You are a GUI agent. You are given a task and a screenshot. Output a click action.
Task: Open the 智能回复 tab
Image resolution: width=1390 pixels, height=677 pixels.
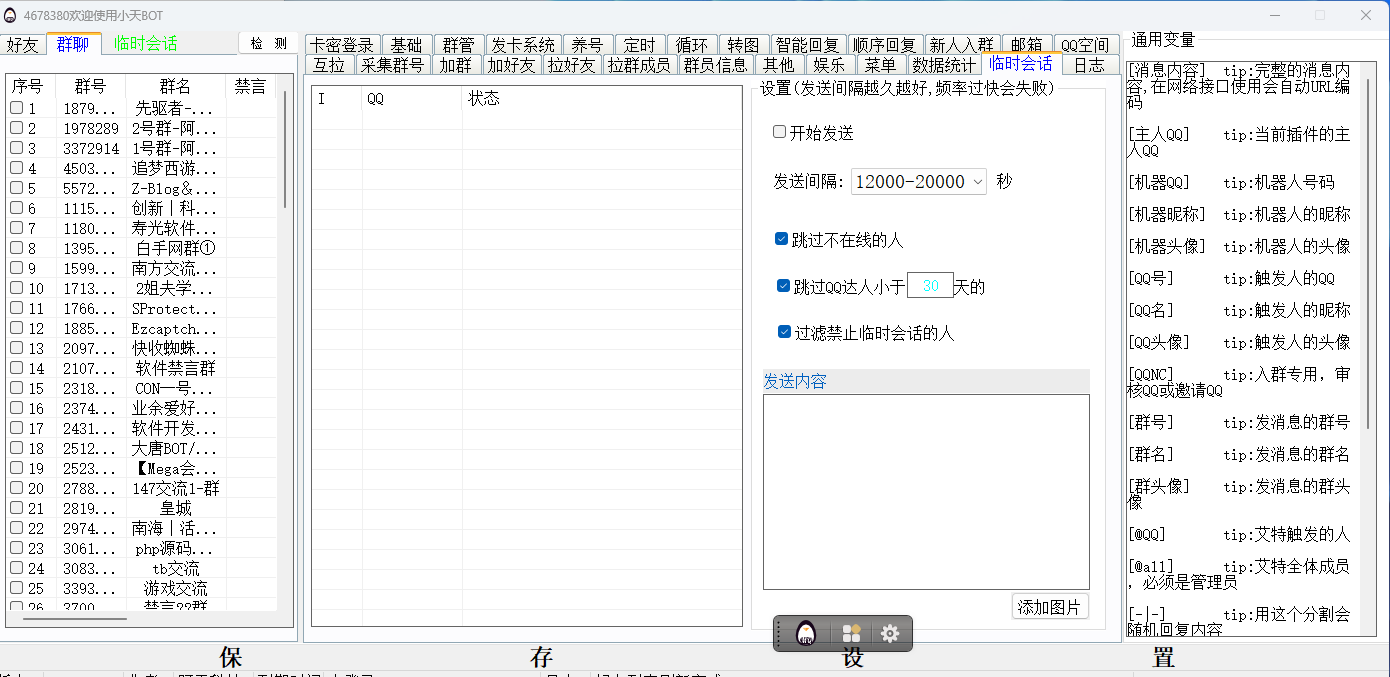pyautogui.click(x=808, y=45)
